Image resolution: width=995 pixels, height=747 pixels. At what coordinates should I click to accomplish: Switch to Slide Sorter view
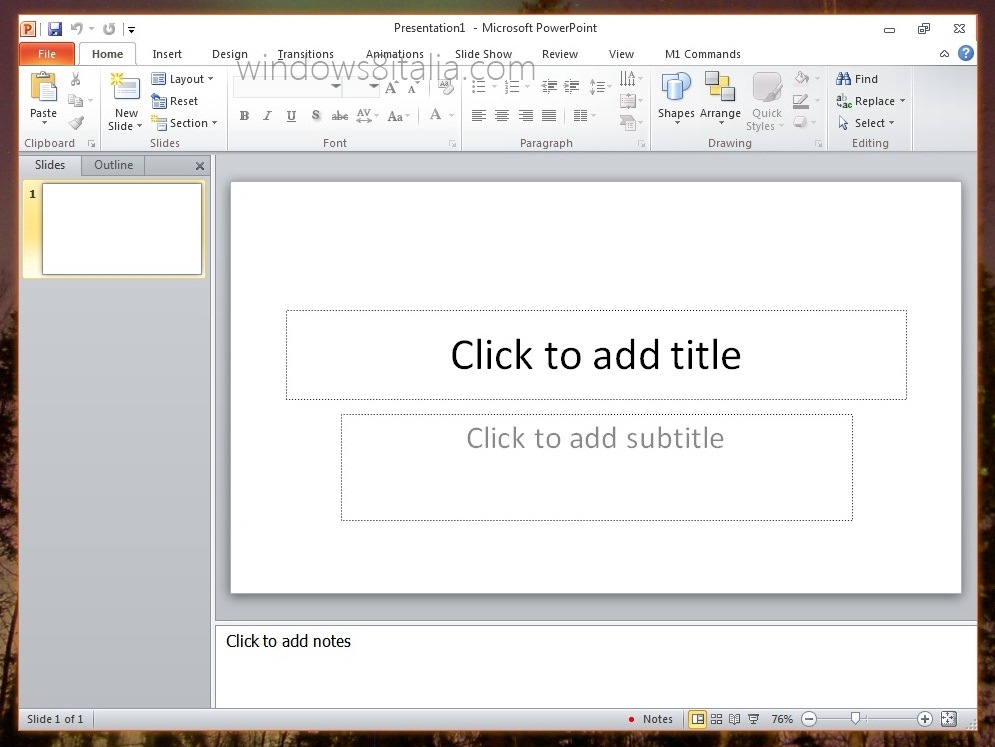[x=716, y=719]
